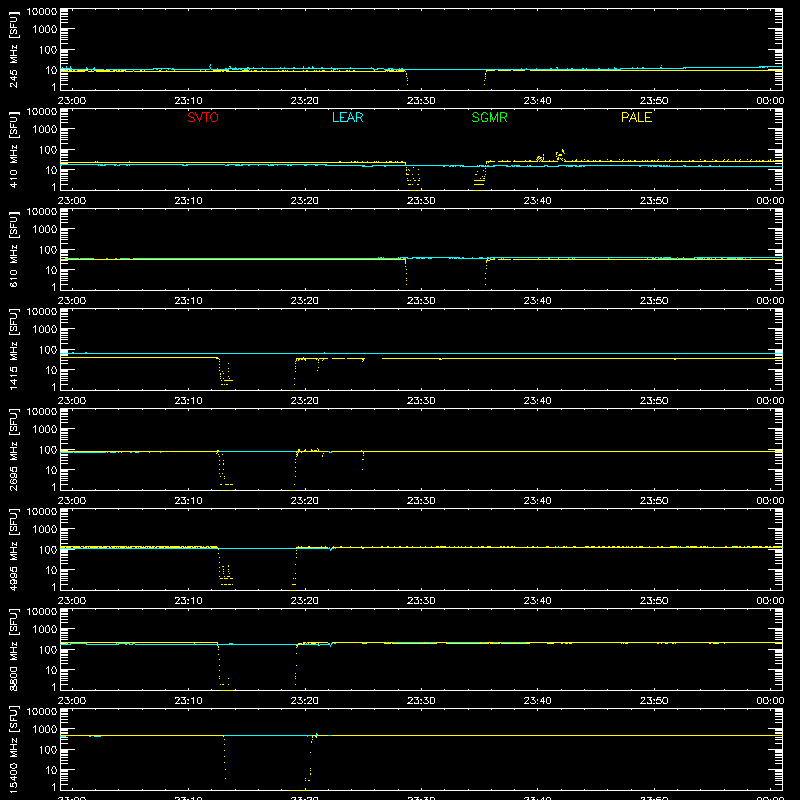The image size is (800, 800).
Task: Click the yellow burst spikes in 410 MHz plot
Action: [x=552, y=156]
